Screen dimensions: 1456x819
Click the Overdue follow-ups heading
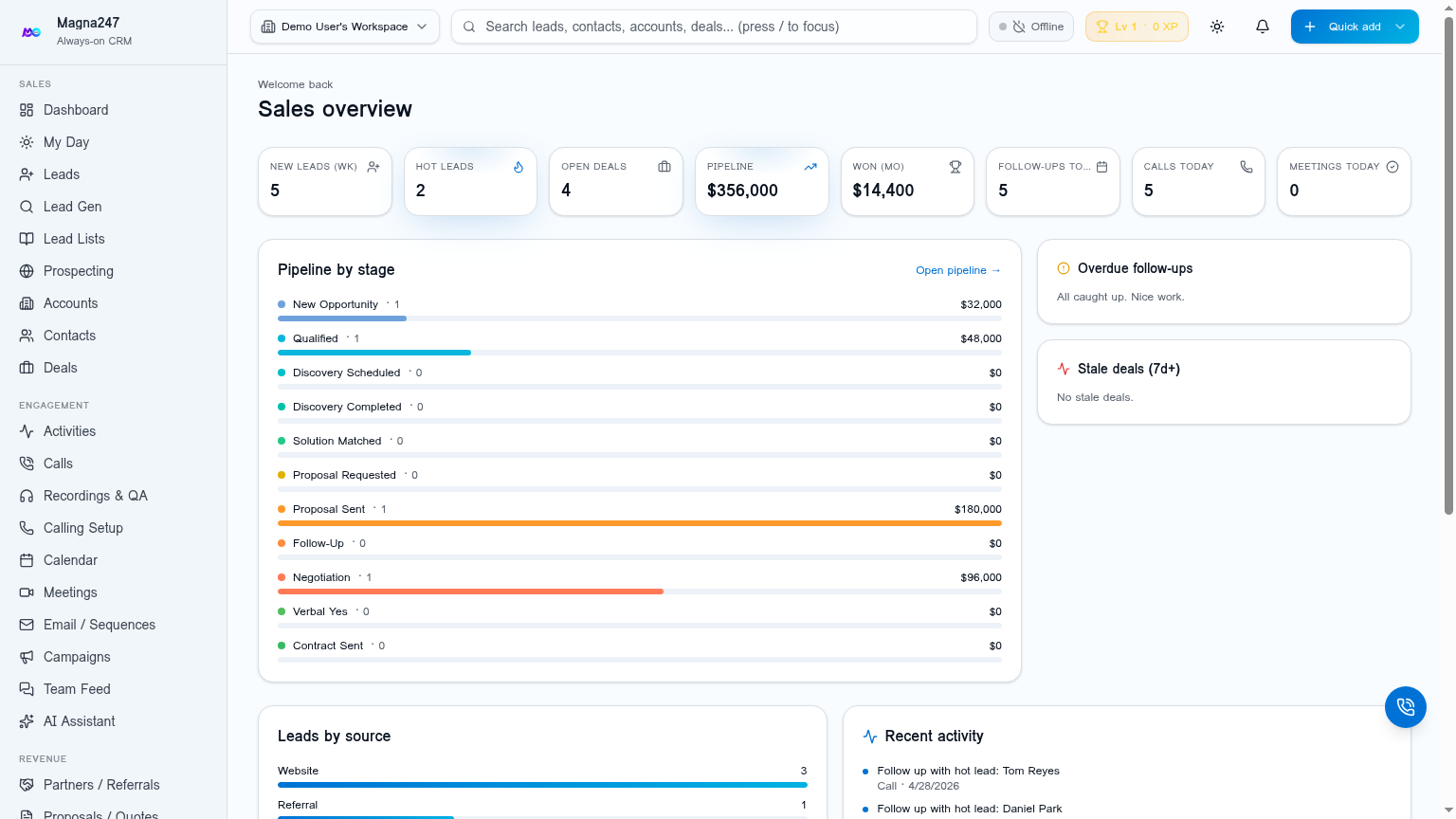pos(1136,268)
